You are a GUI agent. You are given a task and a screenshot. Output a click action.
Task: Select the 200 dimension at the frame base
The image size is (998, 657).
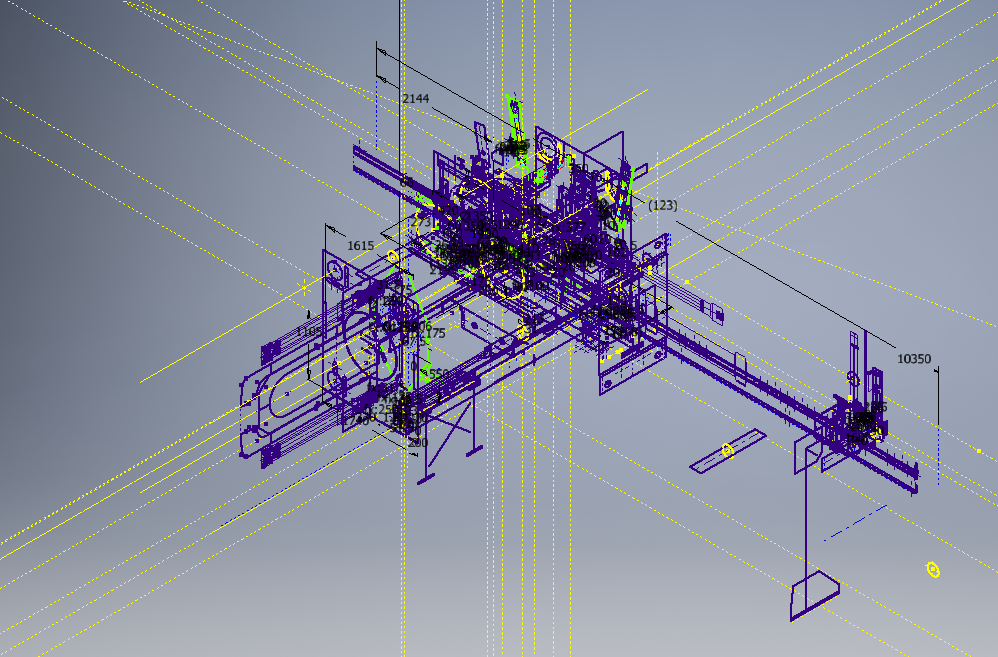tap(417, 443)
